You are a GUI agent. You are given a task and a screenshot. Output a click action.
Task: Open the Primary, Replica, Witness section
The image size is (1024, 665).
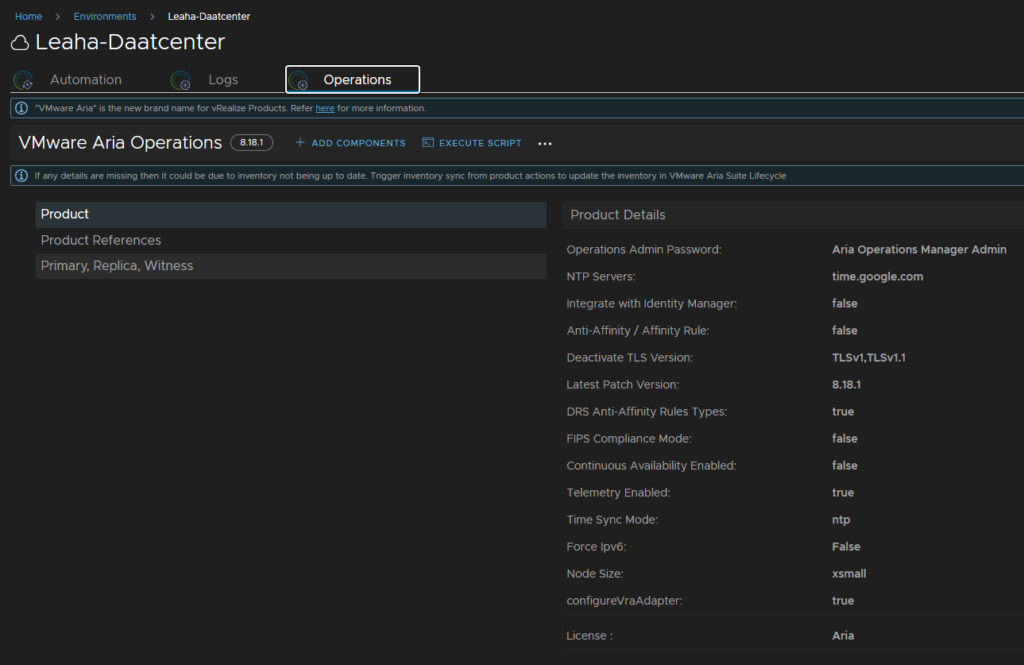[291, 266]
